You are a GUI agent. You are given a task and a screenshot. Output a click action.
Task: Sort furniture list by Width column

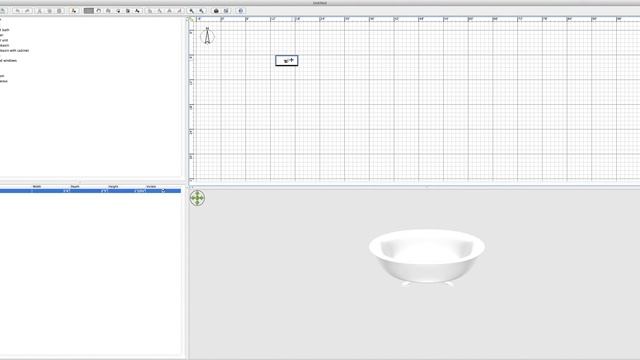click(37, 187)
